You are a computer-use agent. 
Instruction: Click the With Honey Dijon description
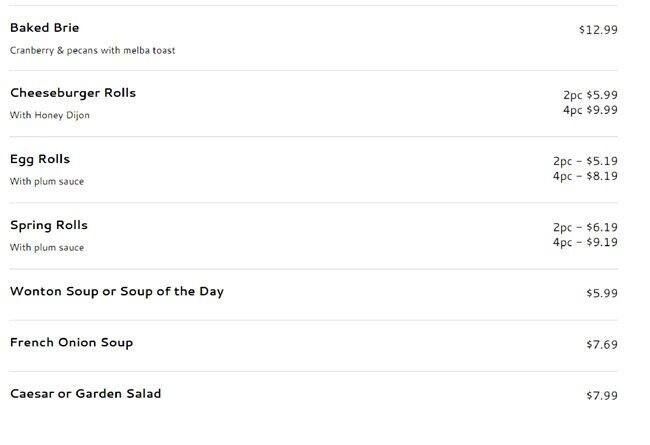point(50,116)
